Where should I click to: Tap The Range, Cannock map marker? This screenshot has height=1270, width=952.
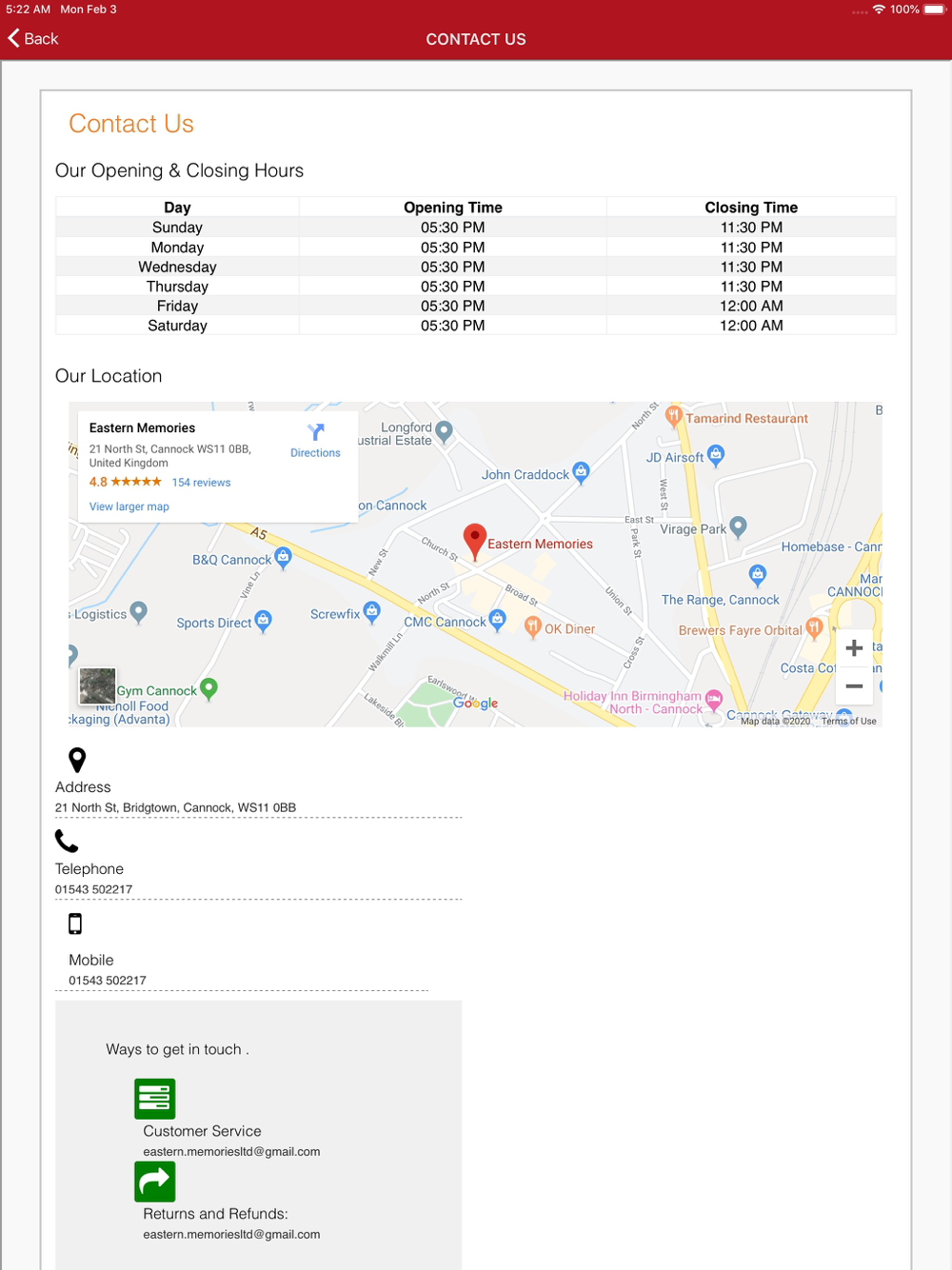758,574
